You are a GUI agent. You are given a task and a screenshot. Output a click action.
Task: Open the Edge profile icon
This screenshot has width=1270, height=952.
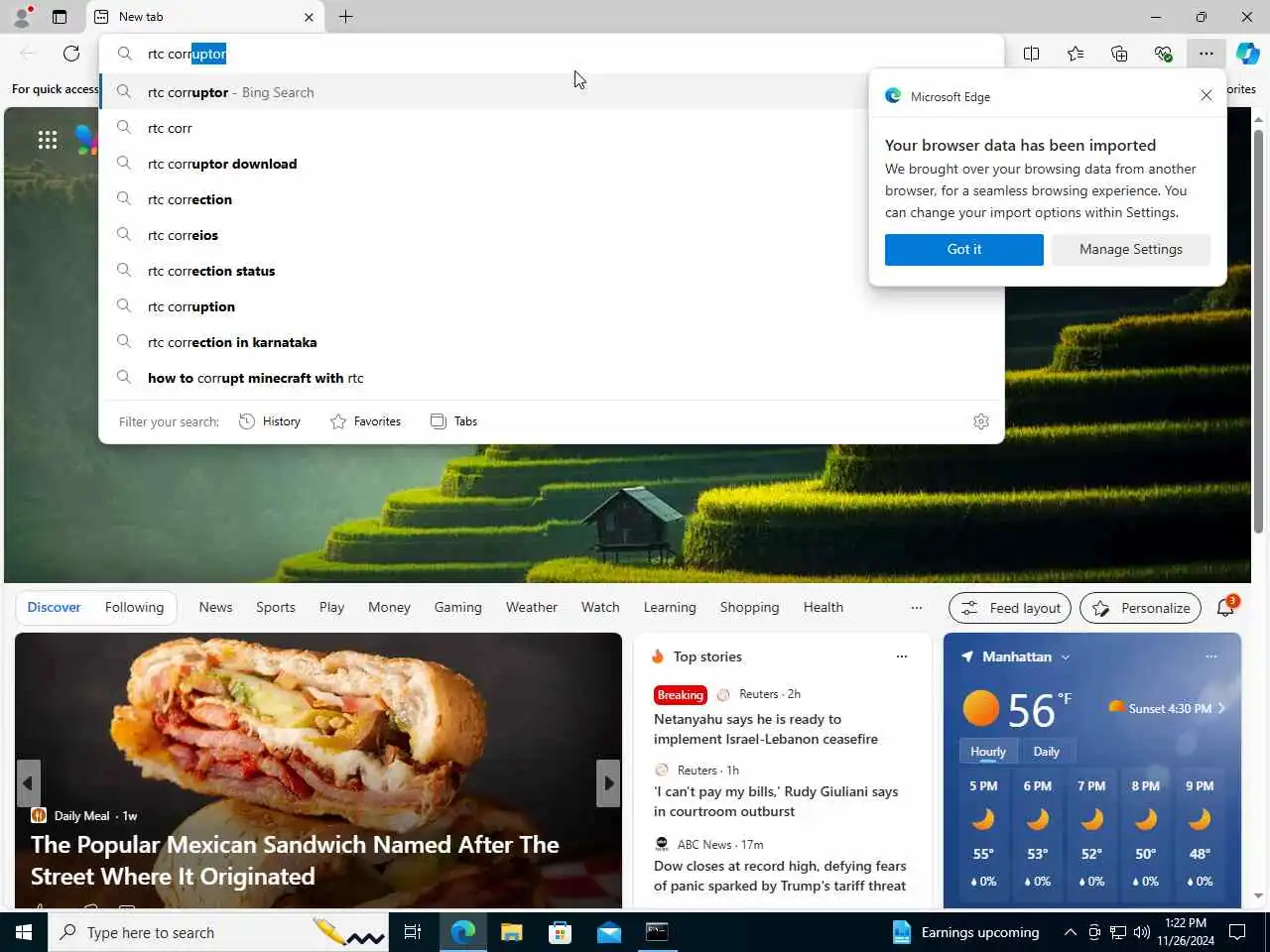[22, 17]
